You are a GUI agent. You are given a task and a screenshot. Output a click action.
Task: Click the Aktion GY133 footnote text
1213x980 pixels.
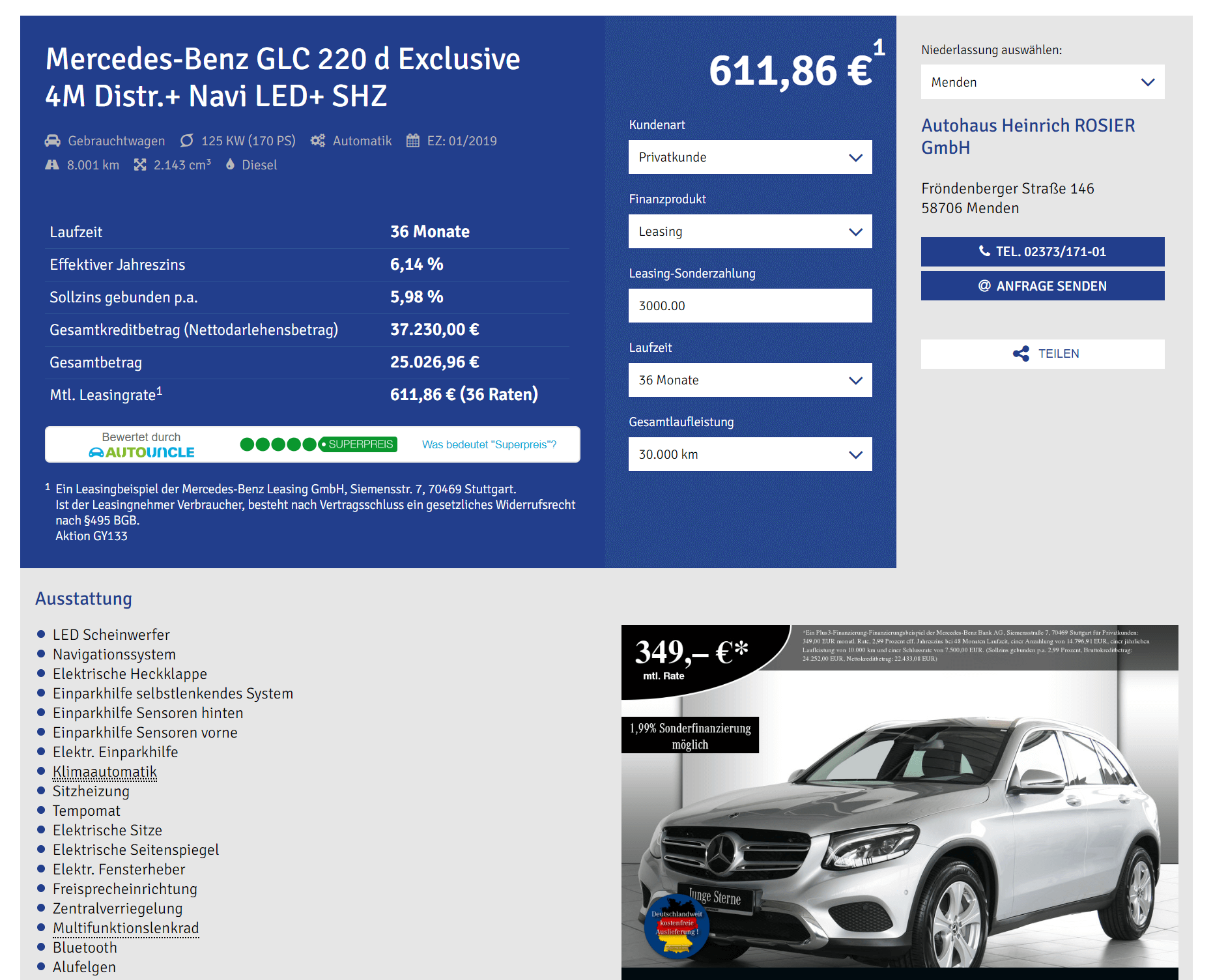coord(91,536)
